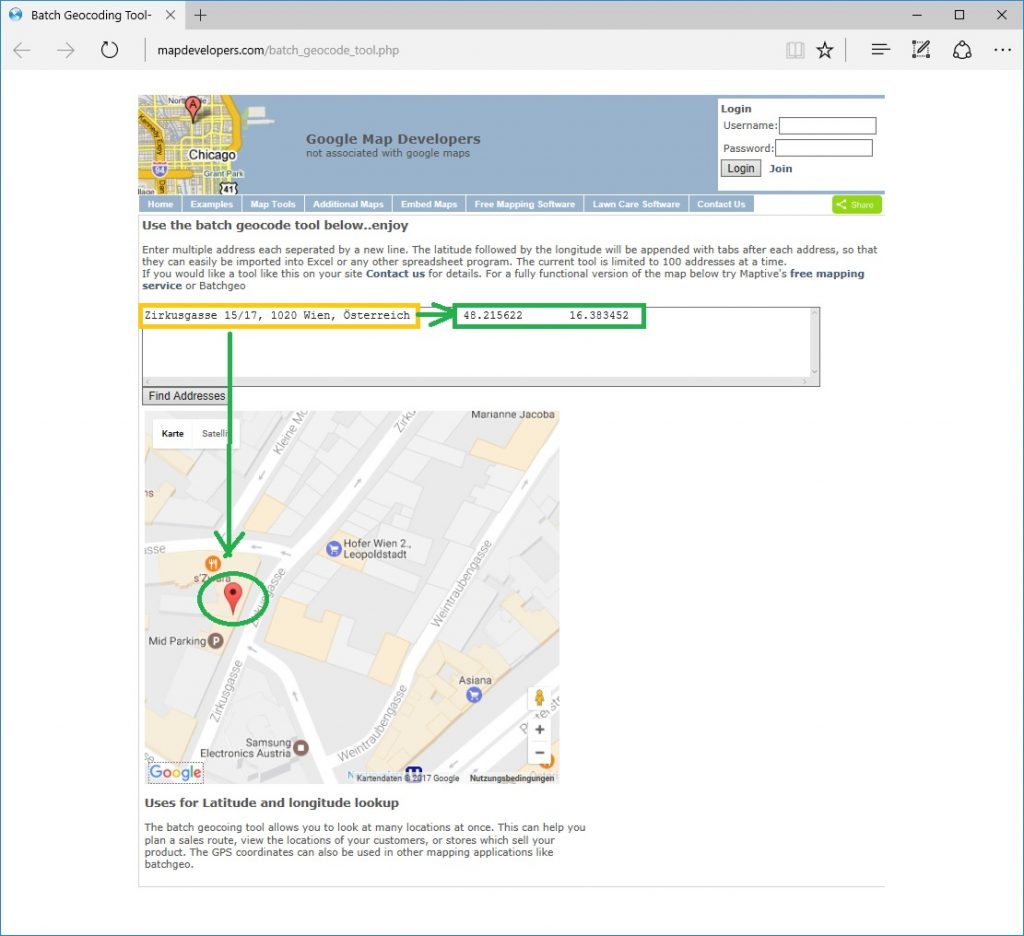Open the Web Note ink icon

pyautogui.click(x=921, y=48)
